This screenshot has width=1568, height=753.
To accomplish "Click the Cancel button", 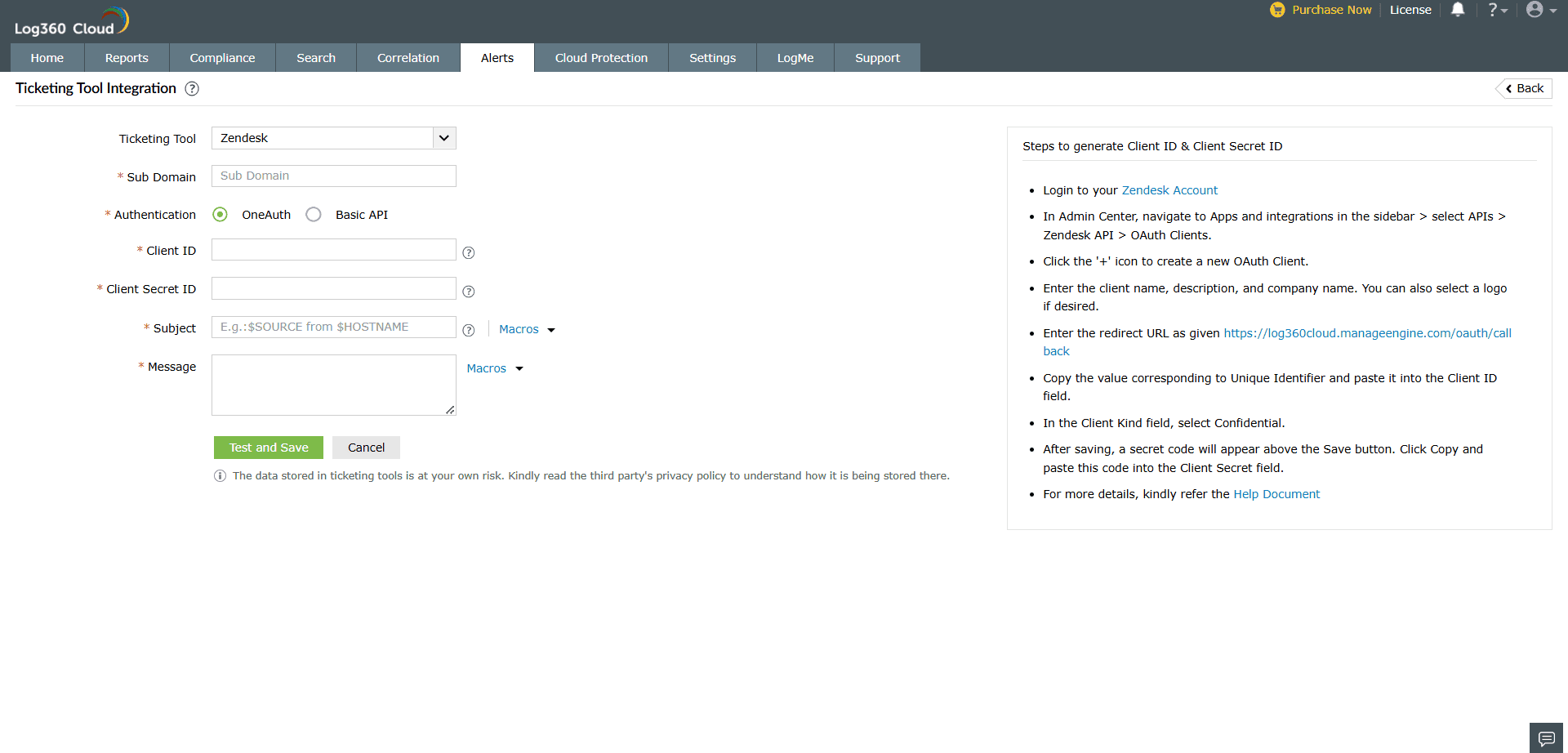I will (366, 448).
